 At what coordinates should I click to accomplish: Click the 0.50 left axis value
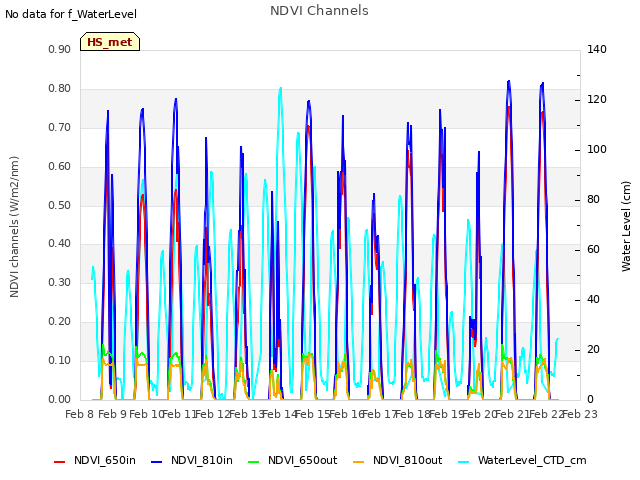(60, 205)
